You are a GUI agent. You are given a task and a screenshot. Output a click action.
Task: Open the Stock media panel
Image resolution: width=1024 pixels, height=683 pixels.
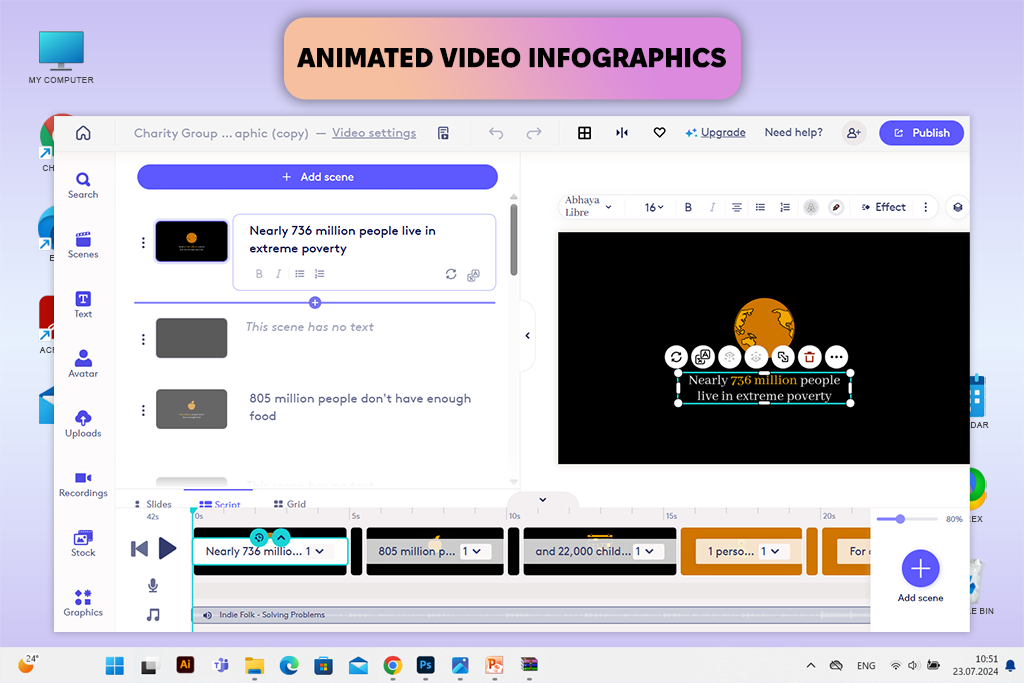83,543
